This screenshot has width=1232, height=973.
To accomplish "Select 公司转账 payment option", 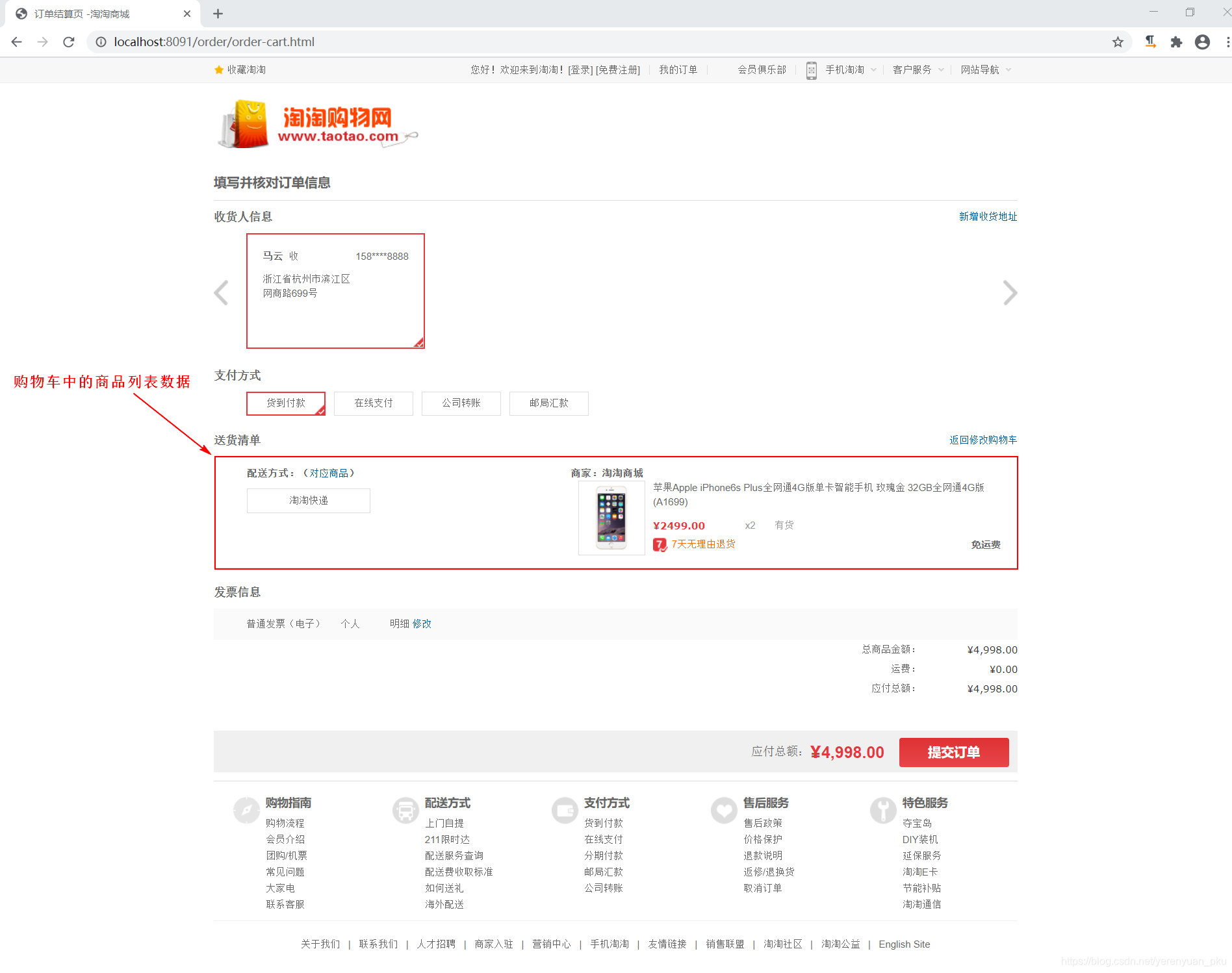I will click(461, 403).
